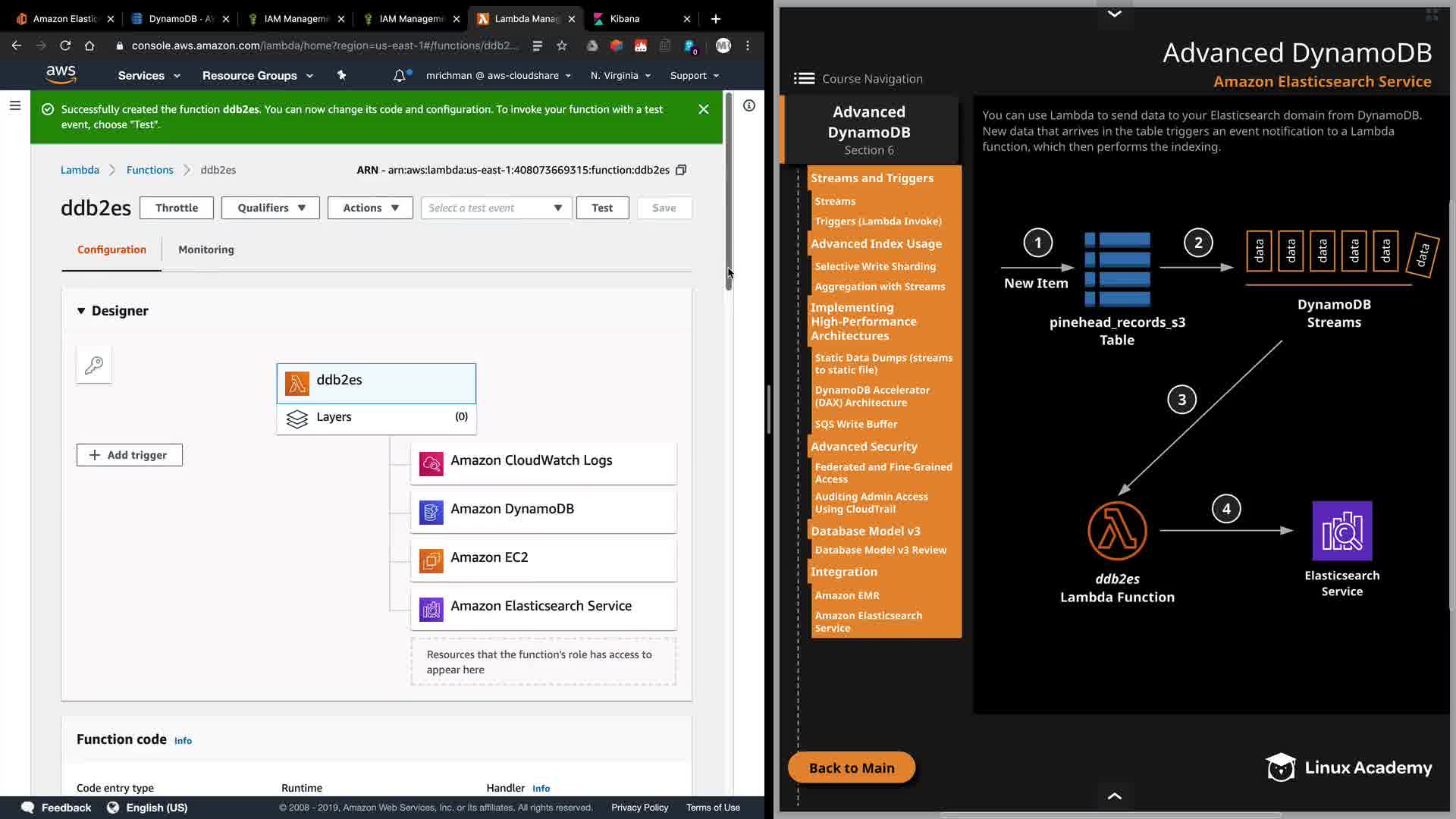Open the AWS notifications bell

(x=400, y=76)
